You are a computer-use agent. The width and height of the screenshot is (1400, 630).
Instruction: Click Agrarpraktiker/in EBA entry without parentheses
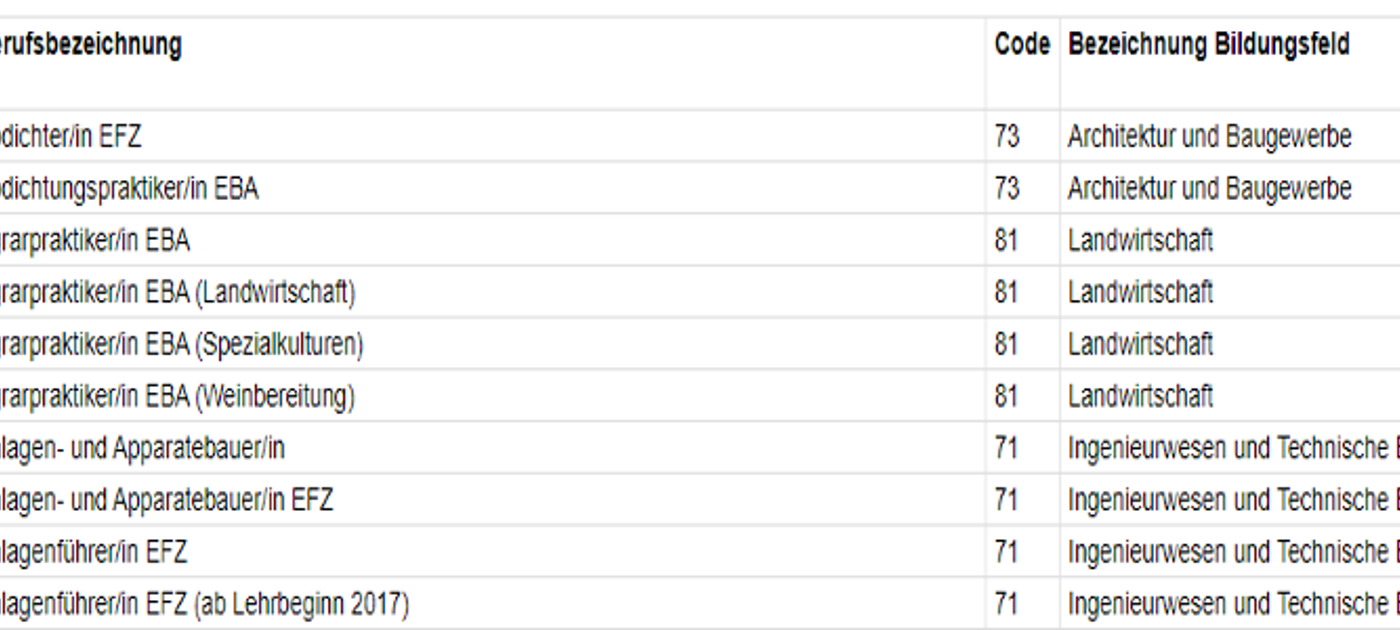[x=94, y=240]
